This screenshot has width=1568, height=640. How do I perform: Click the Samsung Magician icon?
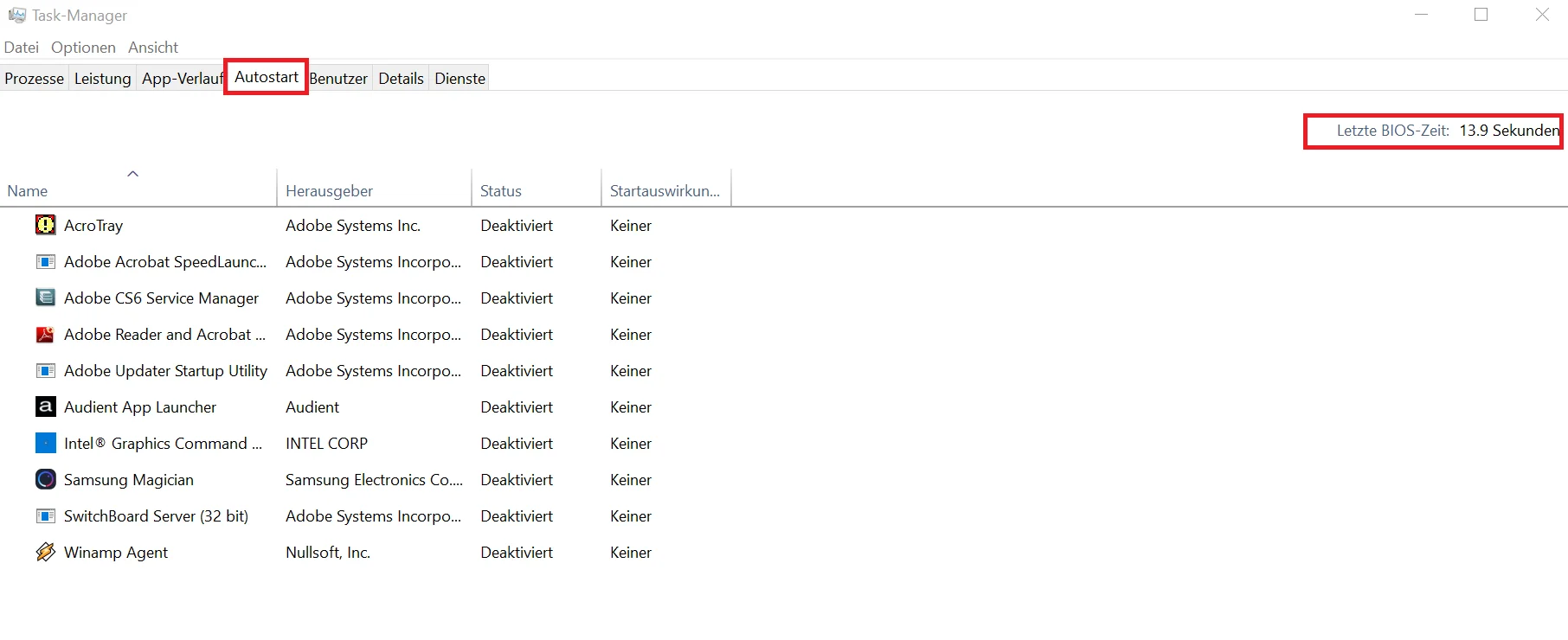pyautogui.click(x=46, y=479)
